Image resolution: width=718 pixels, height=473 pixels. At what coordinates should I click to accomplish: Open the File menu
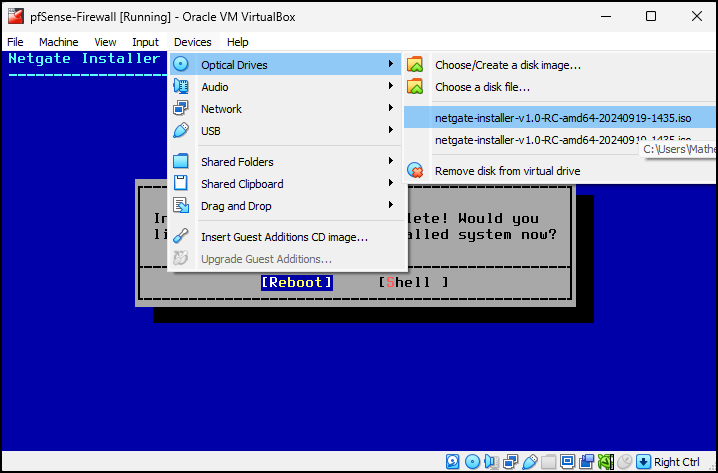pyautogui.click(x=15, y=42)
